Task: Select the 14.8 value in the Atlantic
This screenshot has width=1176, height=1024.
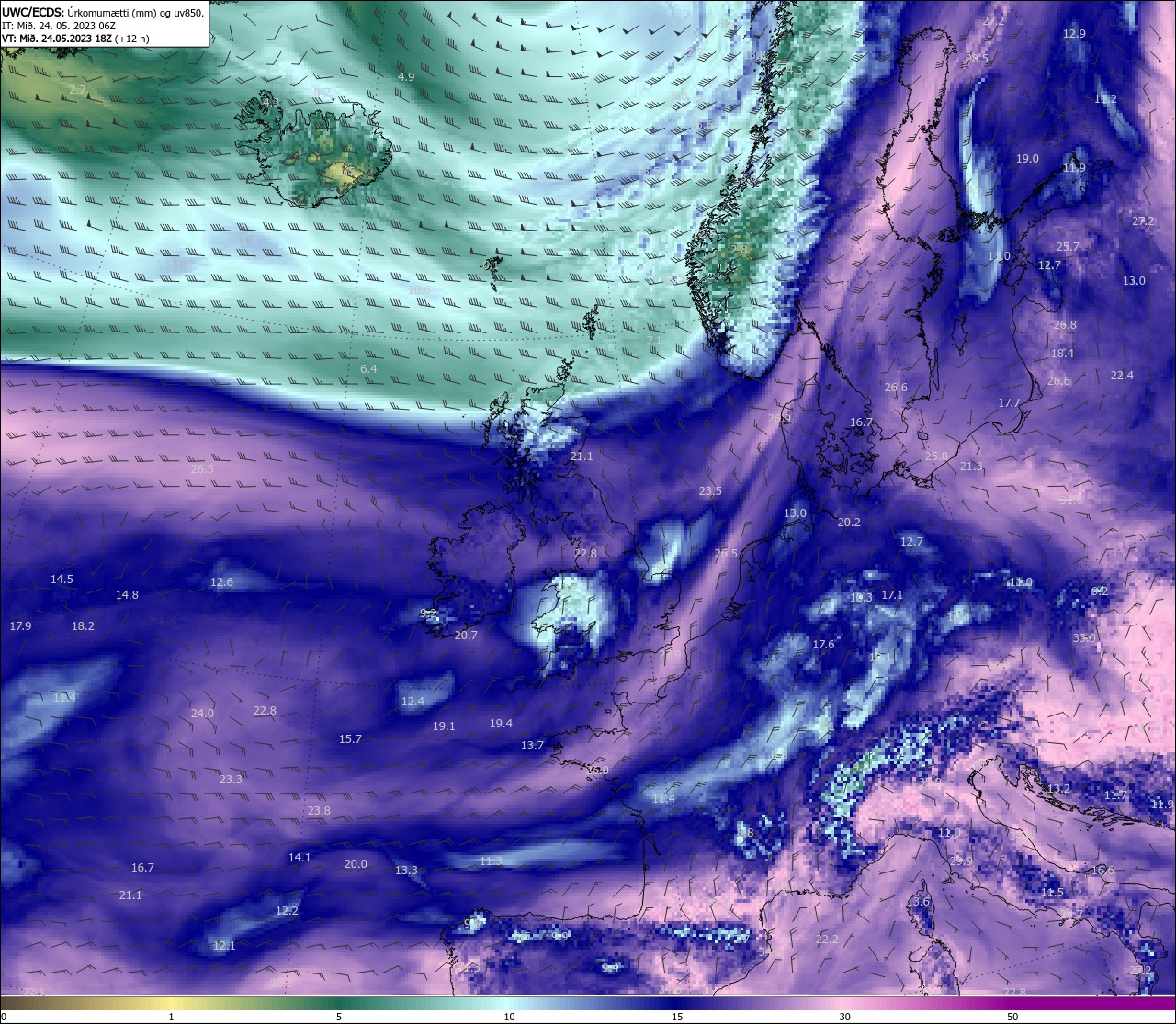Action: coord(127,595)
